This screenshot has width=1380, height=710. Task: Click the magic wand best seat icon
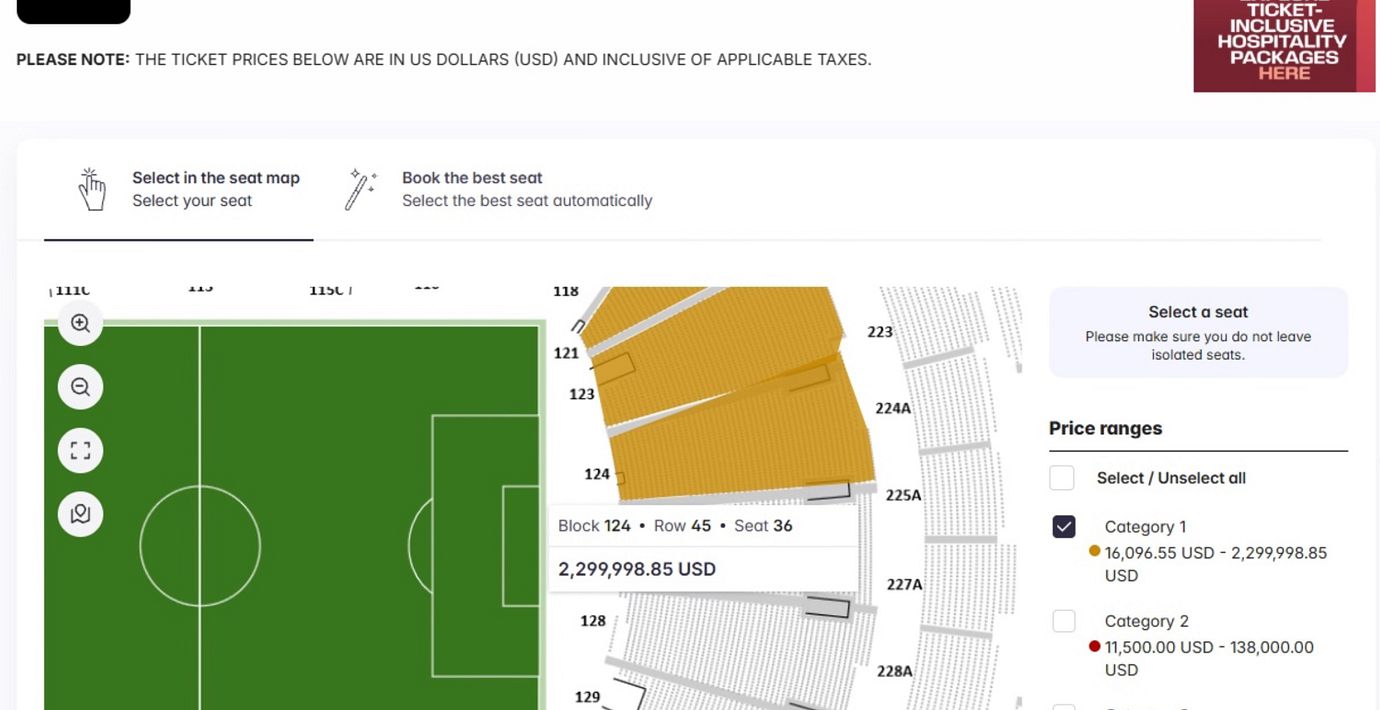point(360,189)
